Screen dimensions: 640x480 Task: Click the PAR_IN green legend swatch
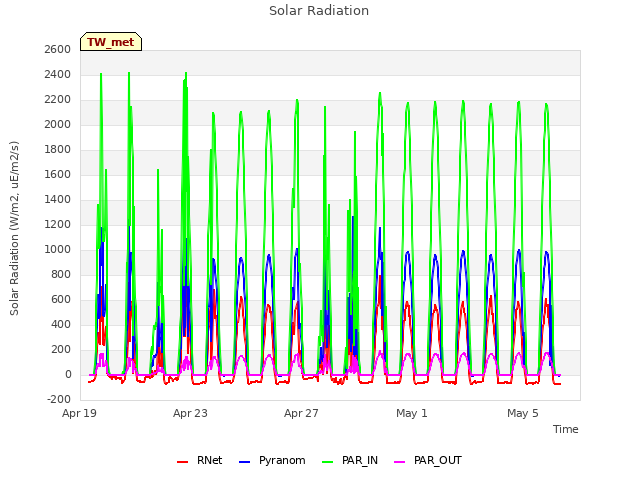point(328,462)
